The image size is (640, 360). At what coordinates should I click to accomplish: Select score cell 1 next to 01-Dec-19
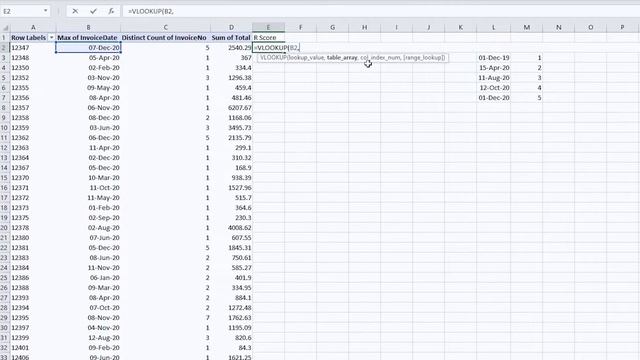527,58
